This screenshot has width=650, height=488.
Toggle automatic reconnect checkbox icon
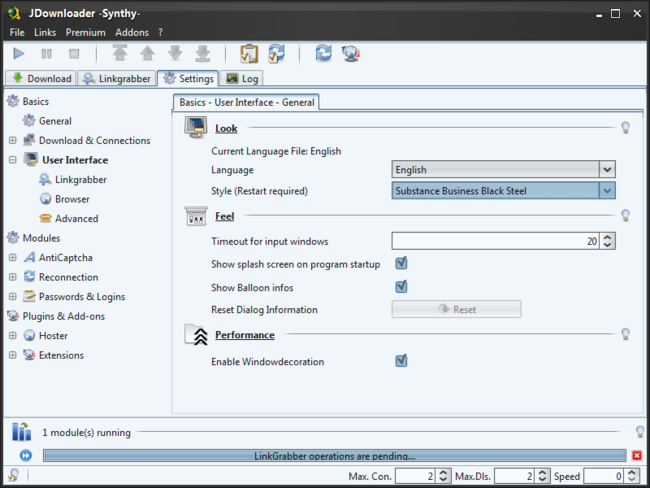point(276,53)
